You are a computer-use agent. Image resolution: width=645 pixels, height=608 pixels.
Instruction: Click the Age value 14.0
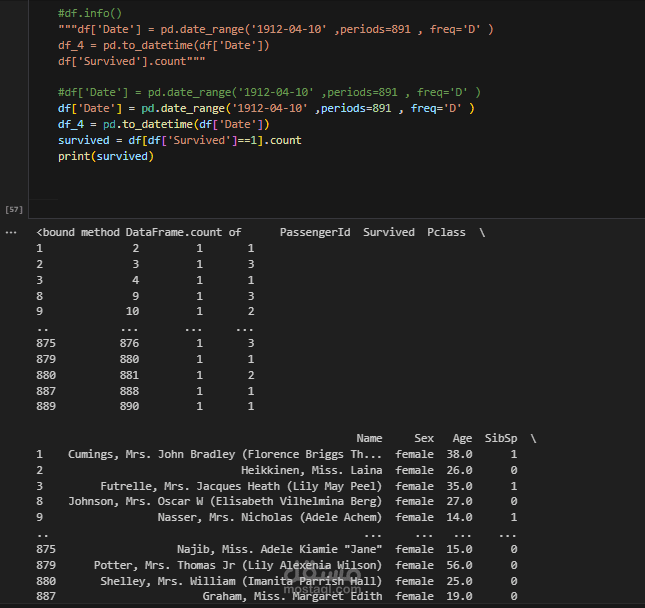point(459,517)
